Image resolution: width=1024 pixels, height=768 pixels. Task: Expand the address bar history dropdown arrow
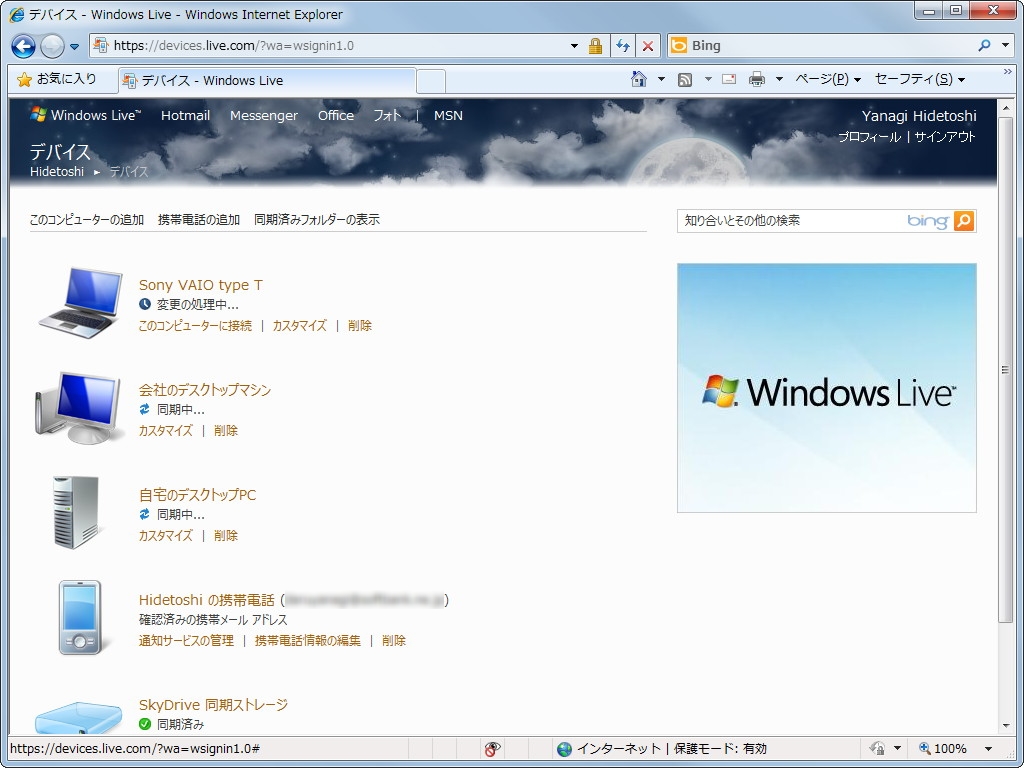575,45
